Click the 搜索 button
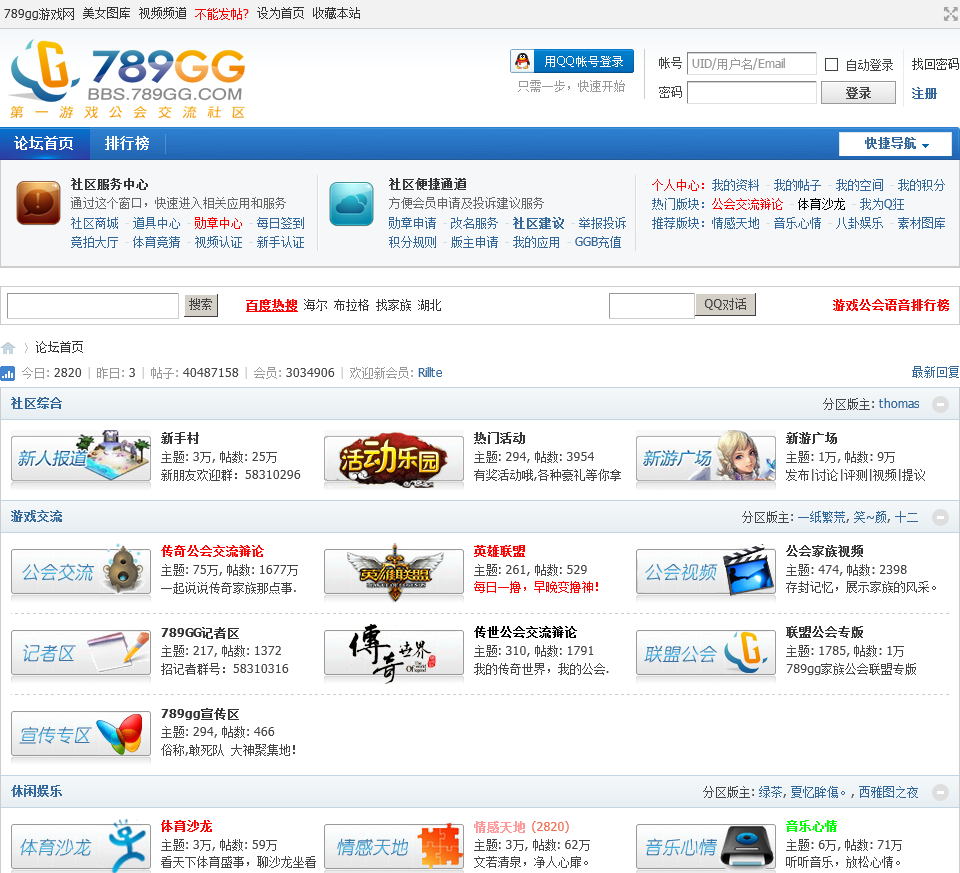The width and height of the screenshot is (960, 873). pos(201,305)
